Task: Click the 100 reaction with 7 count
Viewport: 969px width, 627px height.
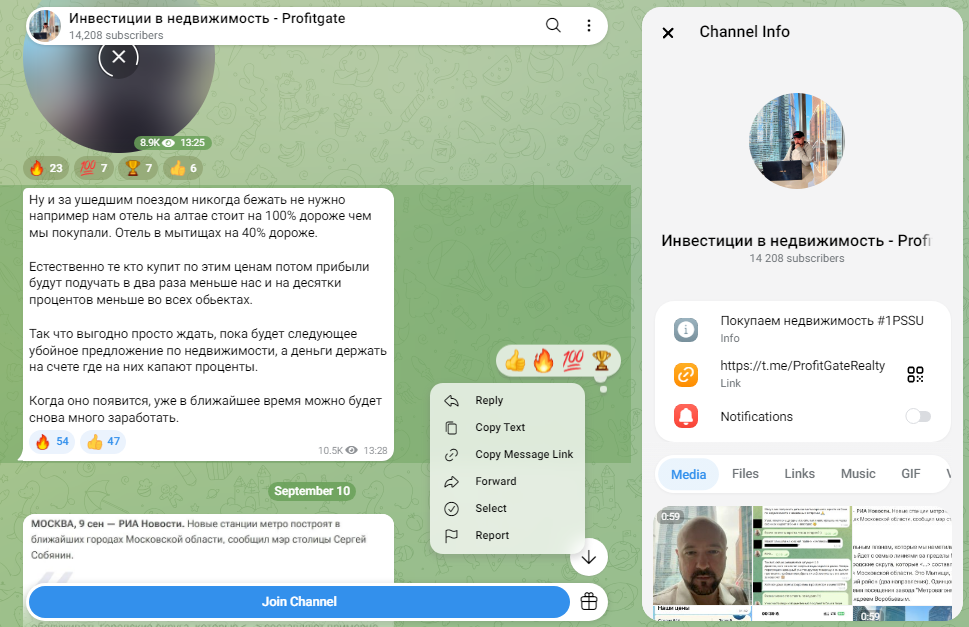Action: click(94, 168)
